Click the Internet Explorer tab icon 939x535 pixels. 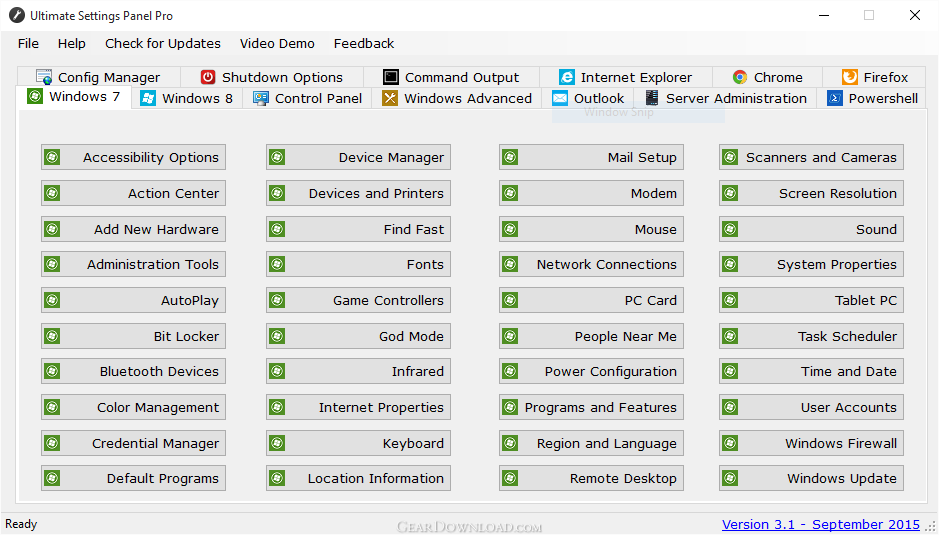point(567,77)
